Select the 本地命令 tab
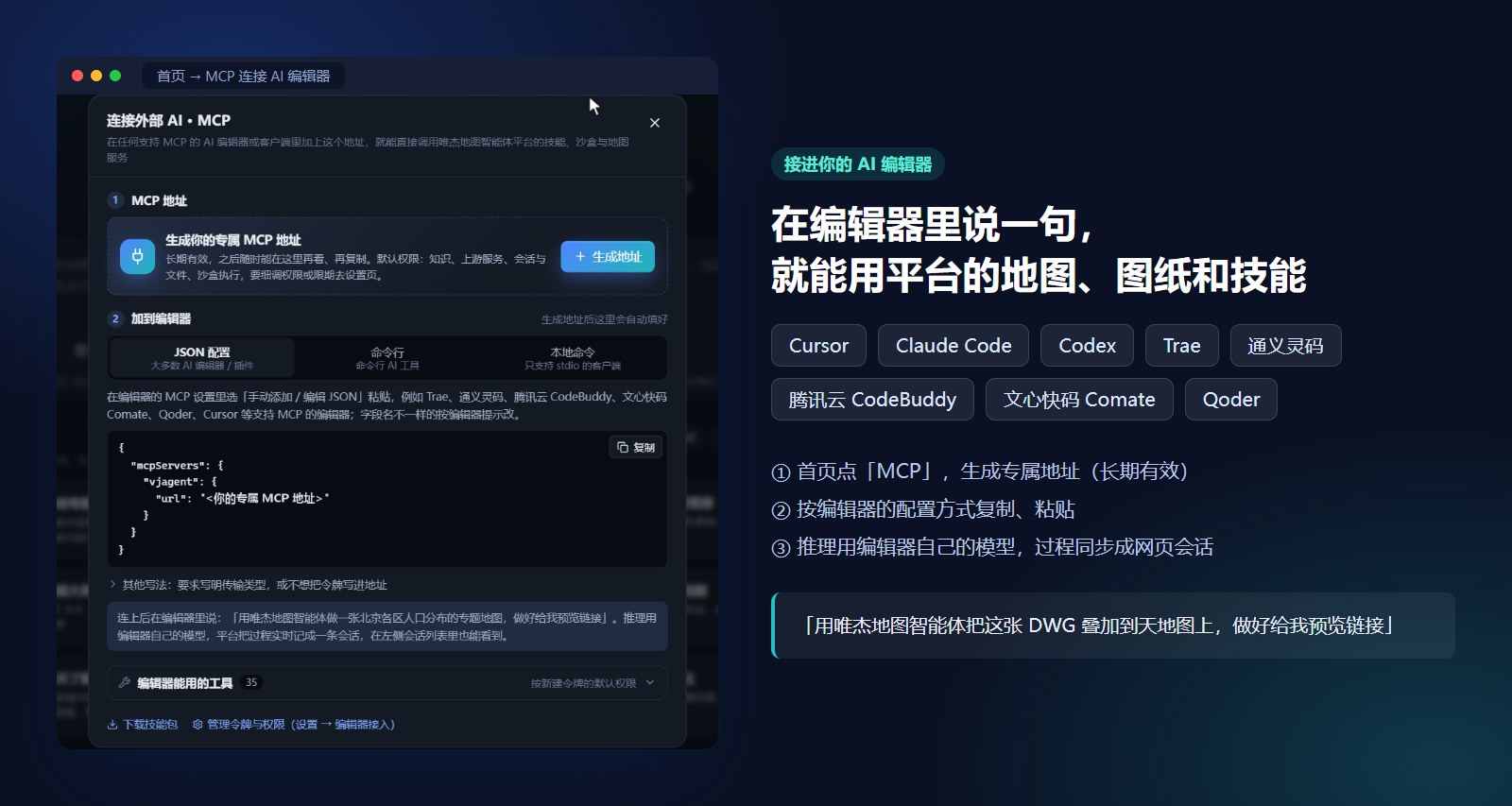1512x806 pixels. pyautogui.click(x=573, y=358)
